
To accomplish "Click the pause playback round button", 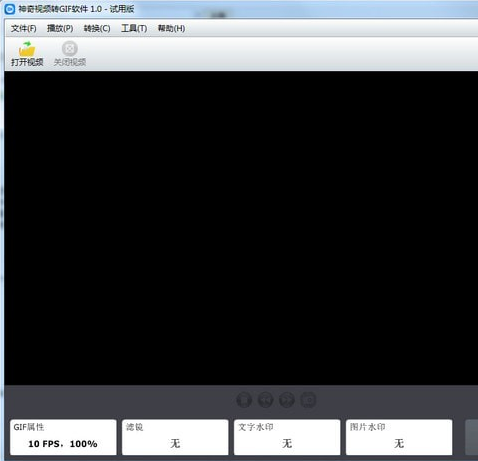I will pyautogui.click(x=244, y=399).
